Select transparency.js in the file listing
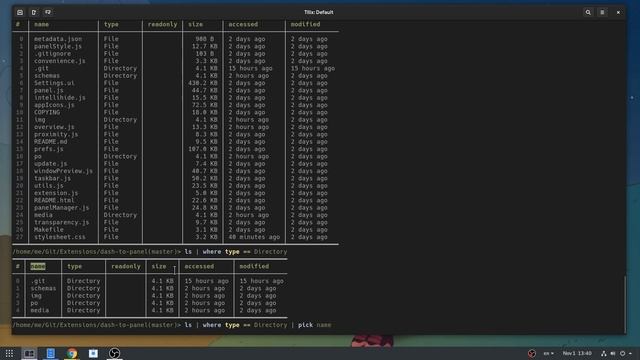The height and width of the screenshot is (360, 640). pyautogui.click(x=62, y=223)
